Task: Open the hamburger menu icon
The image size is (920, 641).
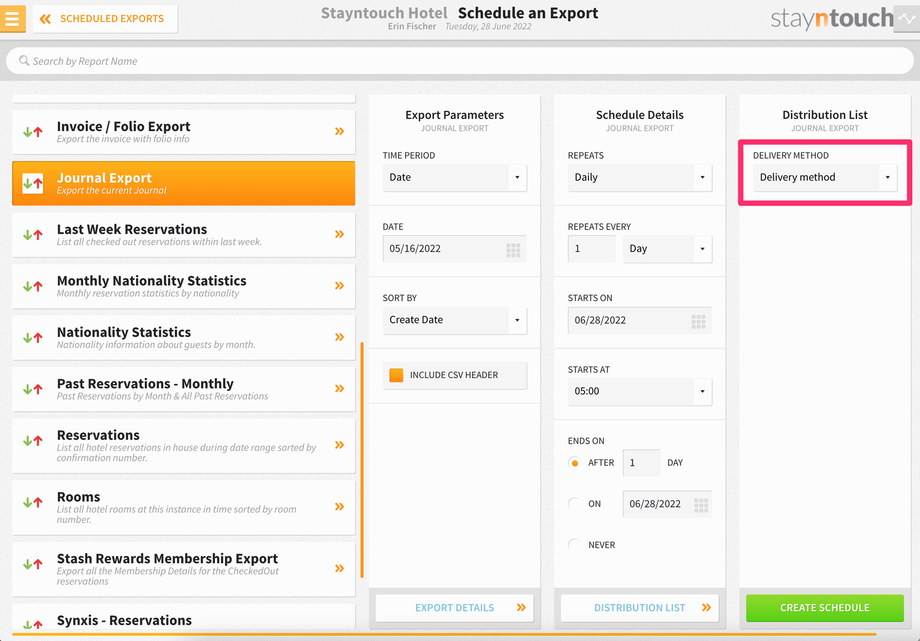Action: pos(12,18)
